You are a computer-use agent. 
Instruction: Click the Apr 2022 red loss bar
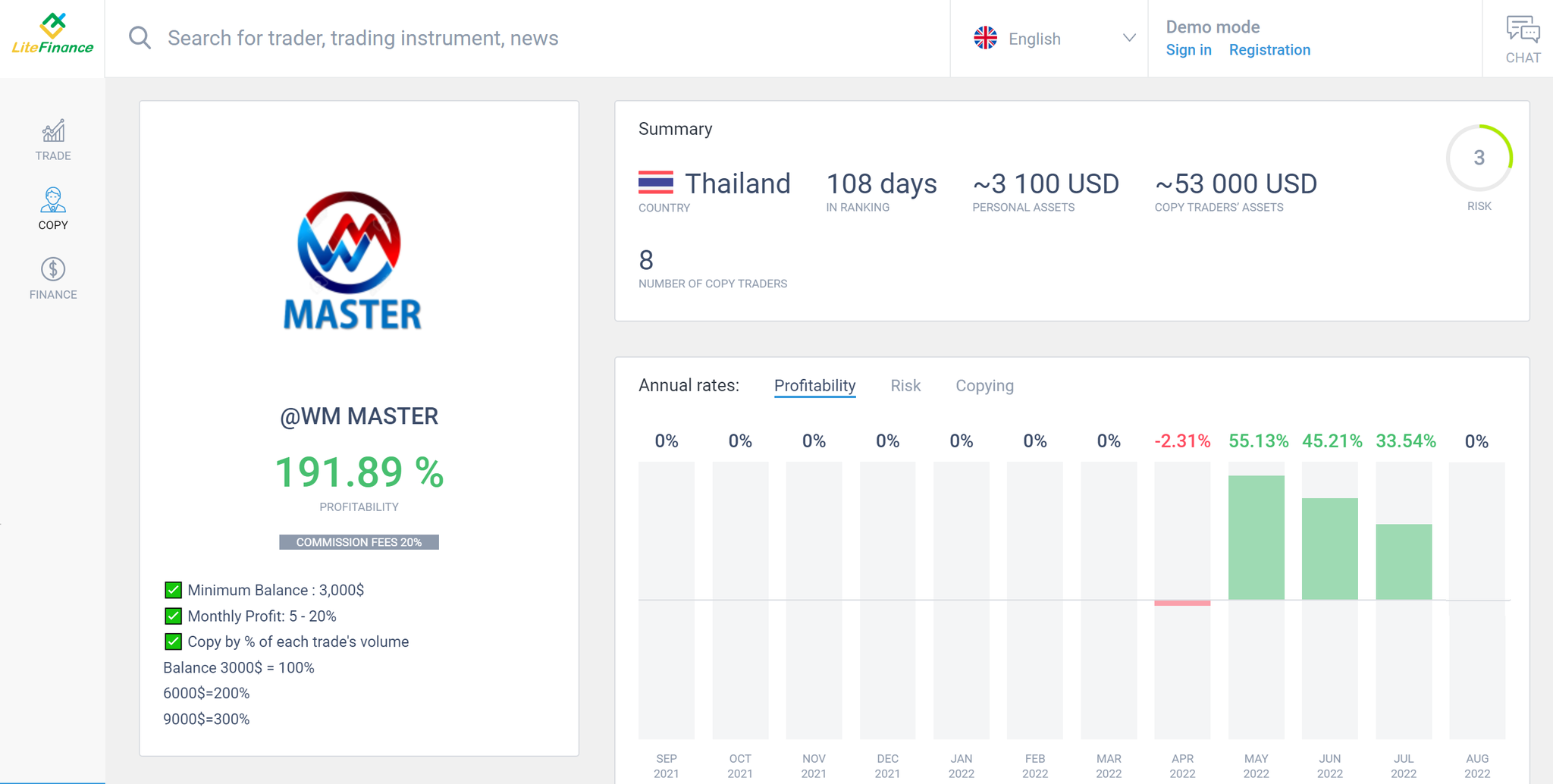tap(1182, 603)
